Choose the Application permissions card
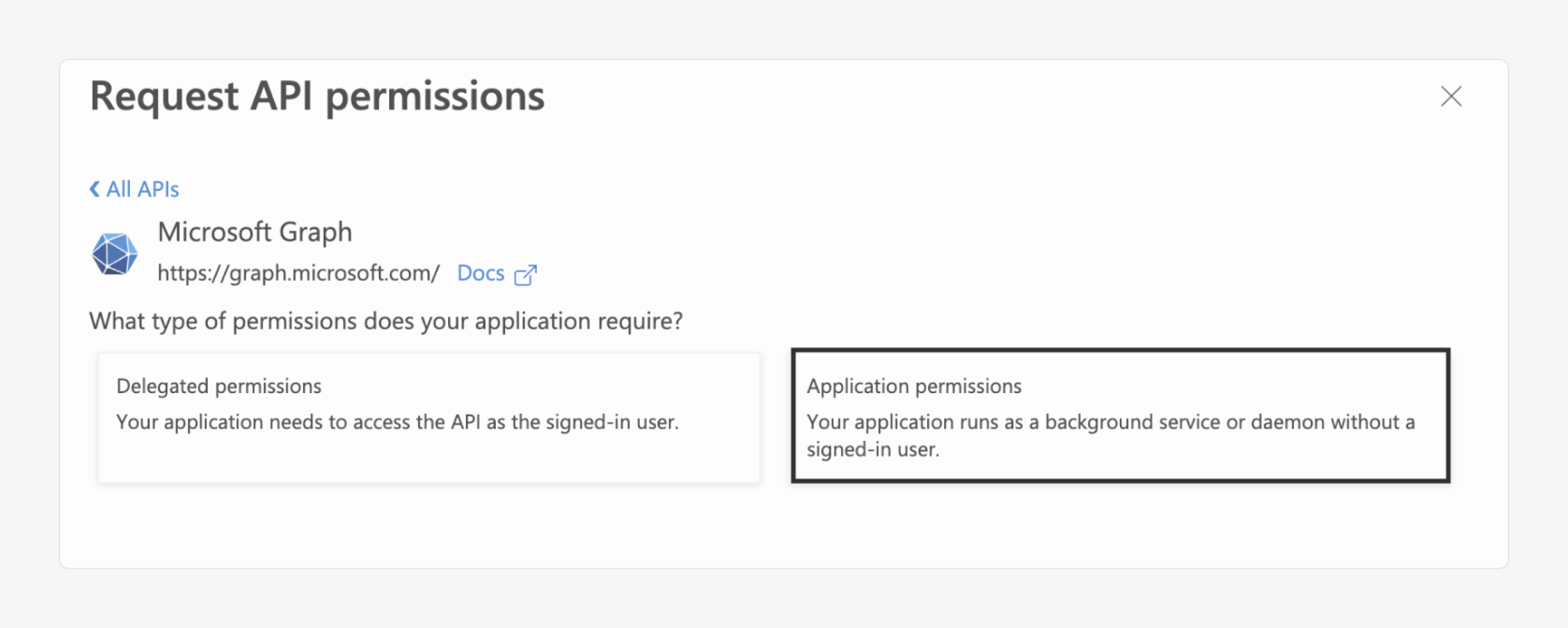The image size is (1568, 628). pyautogui.click(x=1119, y=416)
